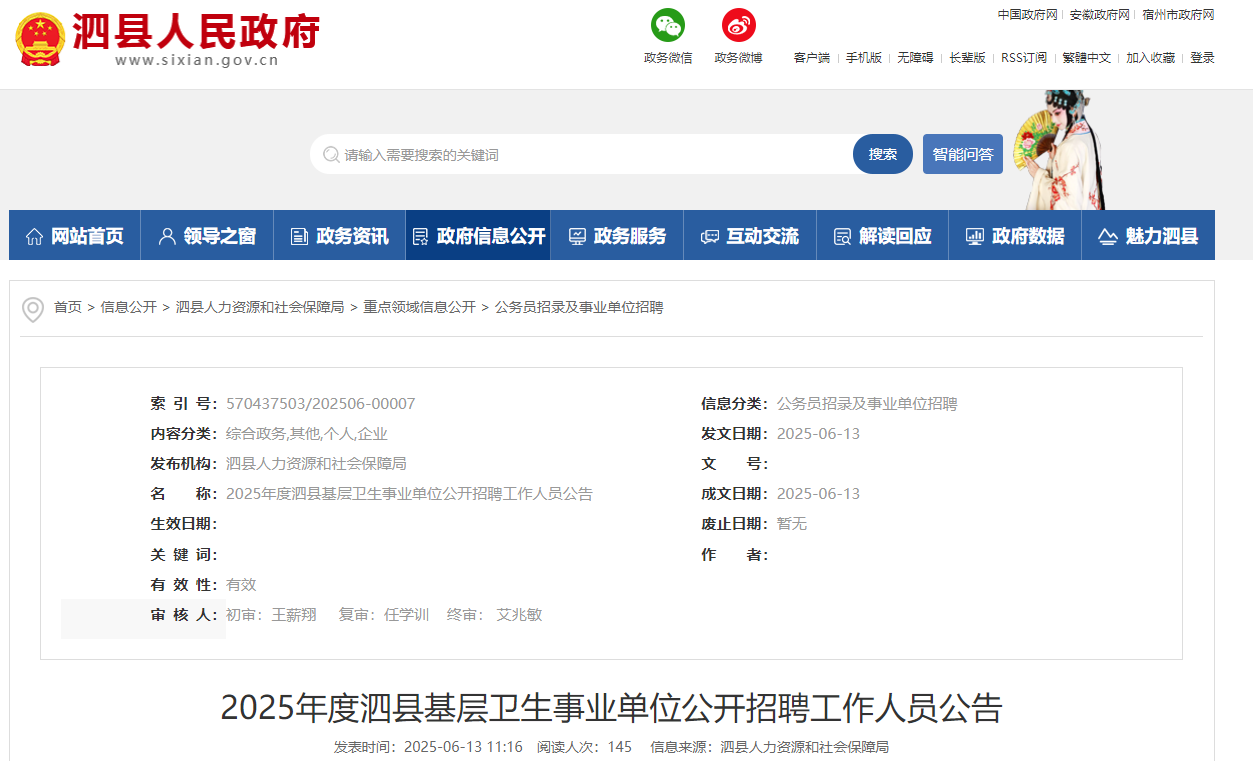
Task: Click the 智能问答 button
Action: [963, 154]
